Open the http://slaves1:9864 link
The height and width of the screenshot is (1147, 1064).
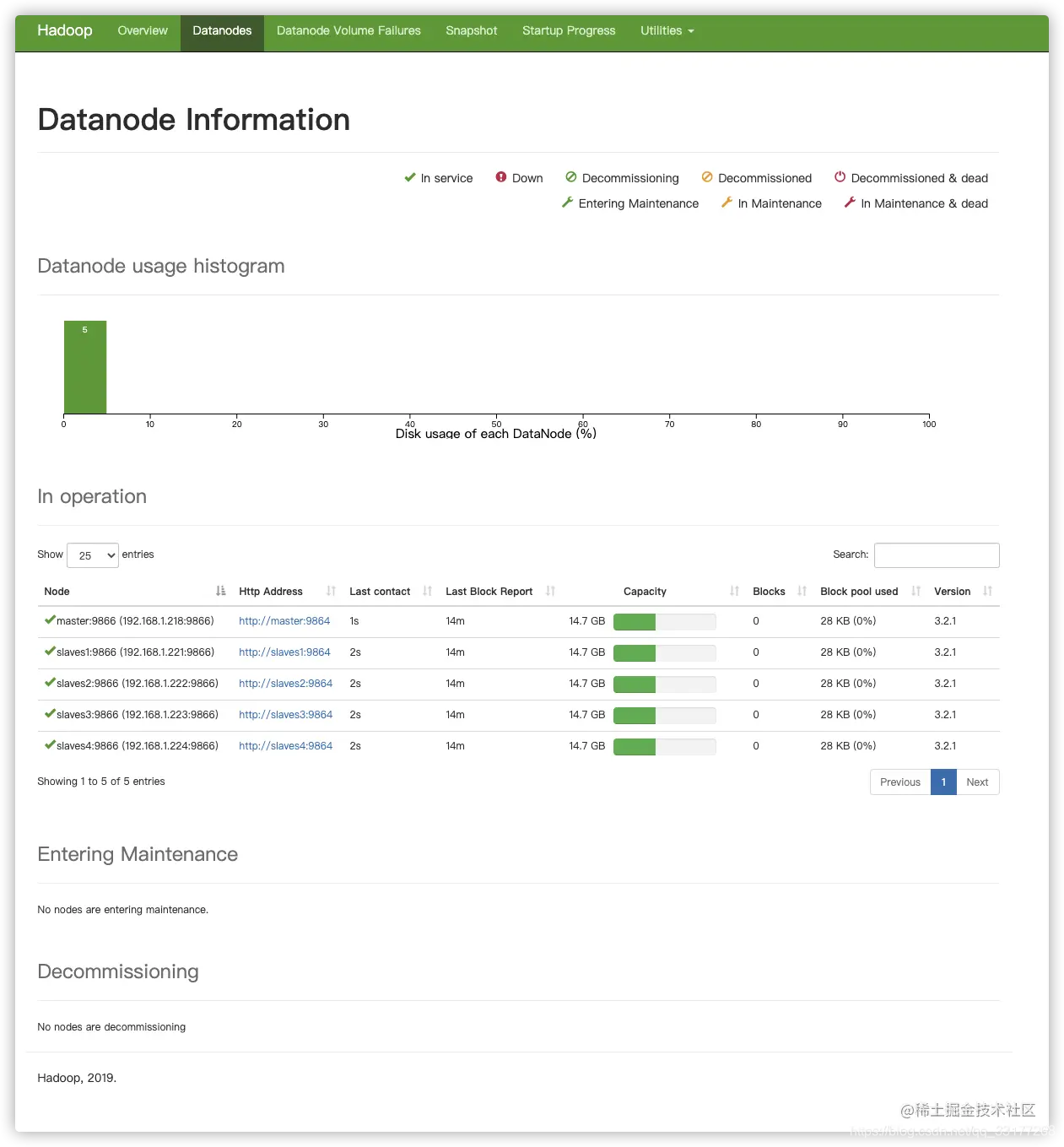click(284, 652)
